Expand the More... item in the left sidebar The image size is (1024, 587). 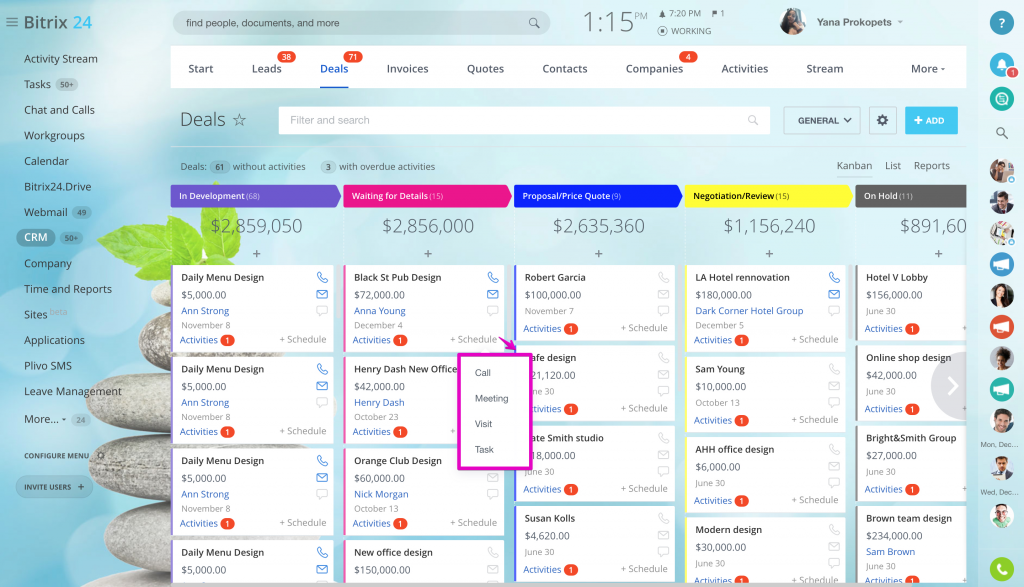pos(45,419)
